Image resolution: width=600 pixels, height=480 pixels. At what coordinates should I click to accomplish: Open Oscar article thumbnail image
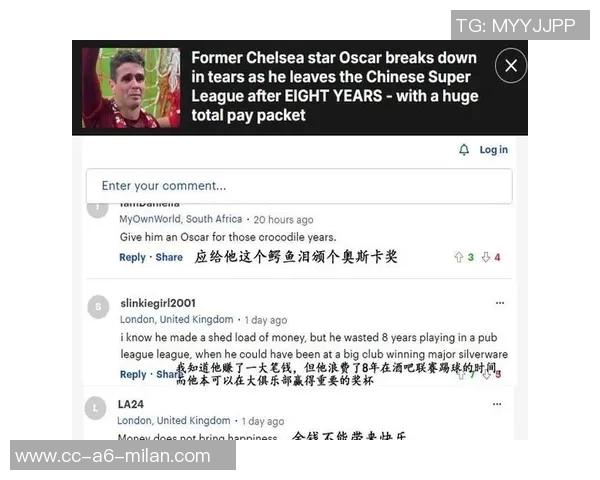[x=131, y=88]
